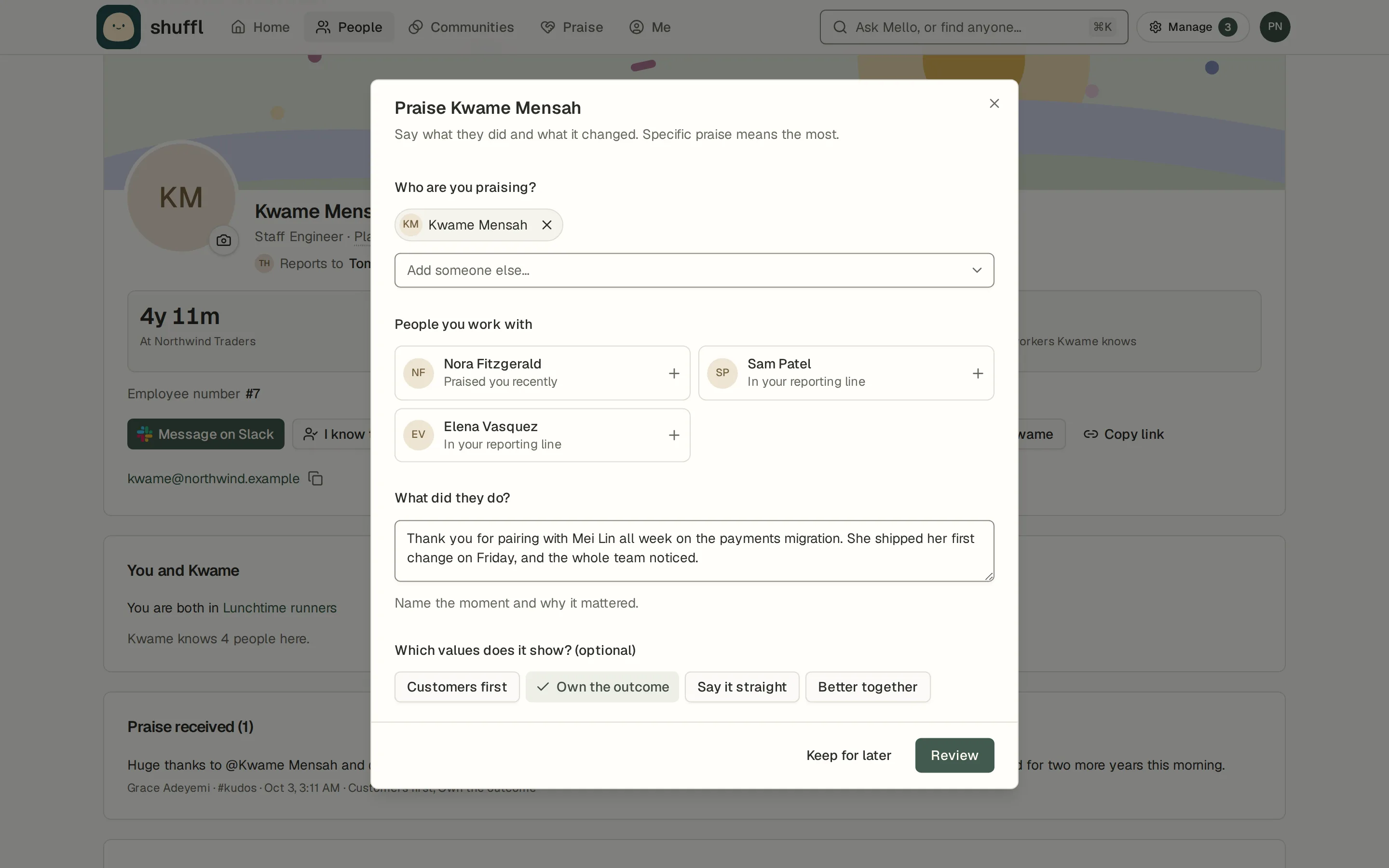This screenshot has height=868, width=1389.
Task: Click the Copy link button
Action: pos(1123,434)
